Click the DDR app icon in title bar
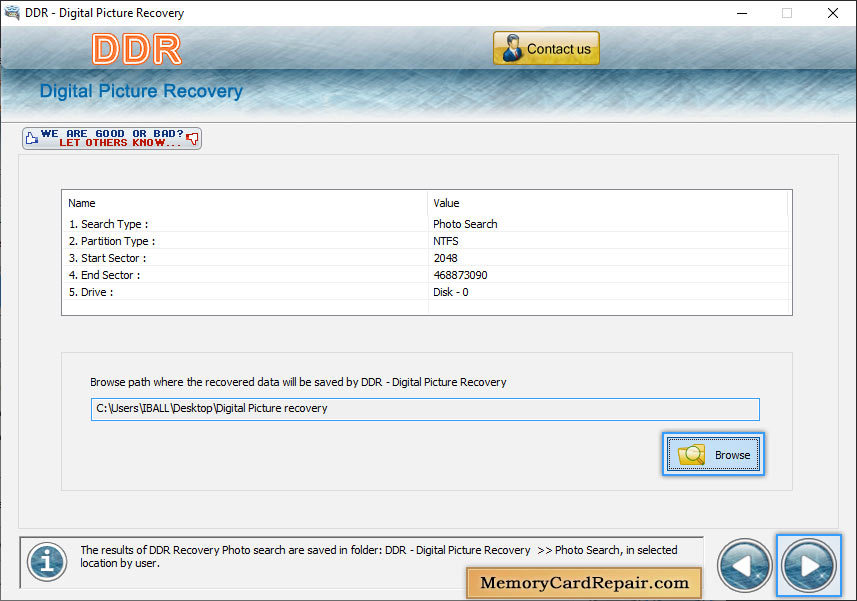 pos(12,13)
